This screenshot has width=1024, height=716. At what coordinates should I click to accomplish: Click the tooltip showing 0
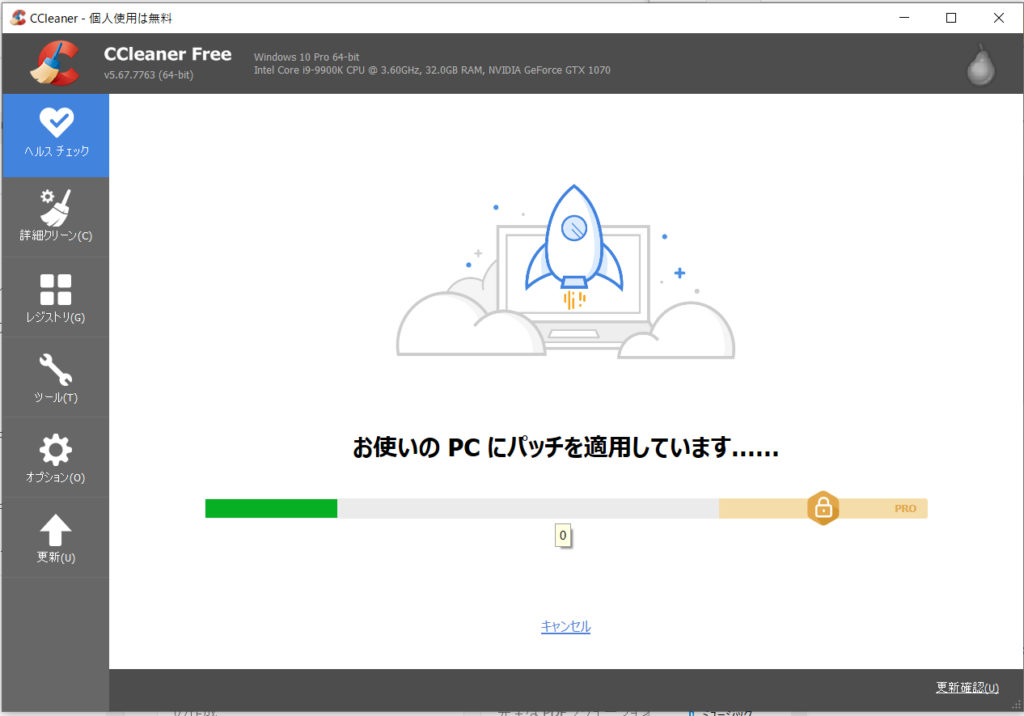tap(563, 536)
